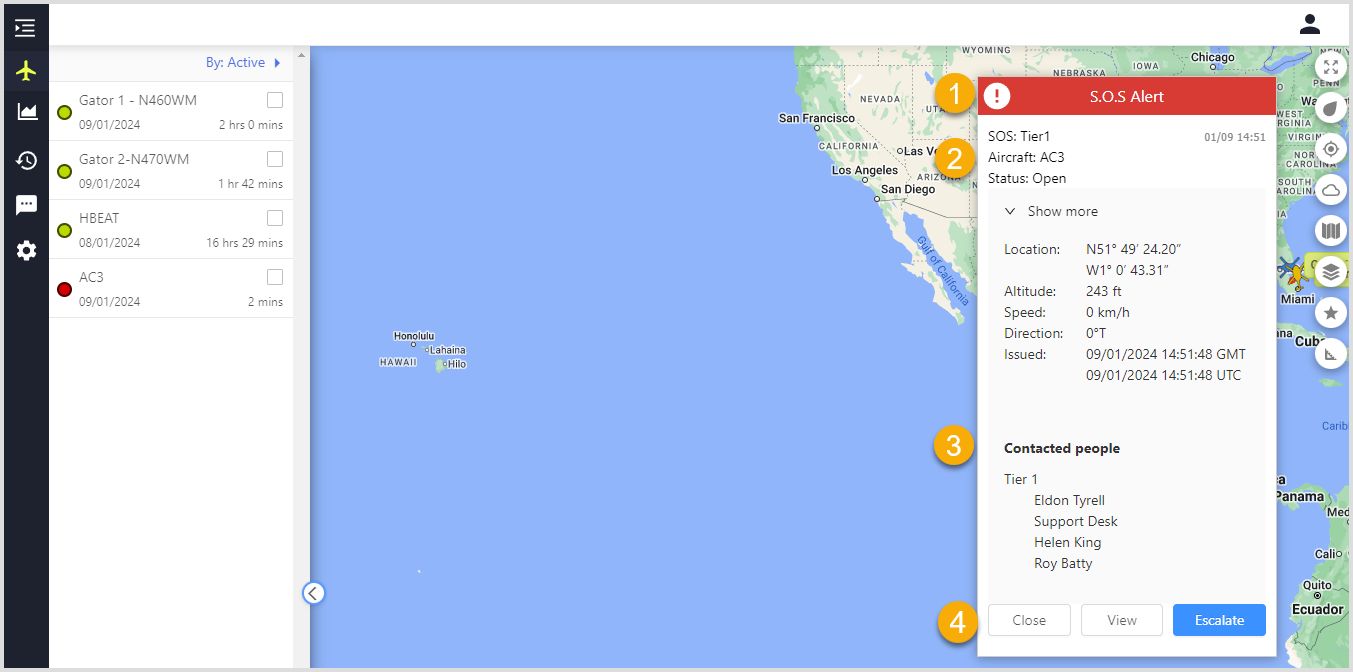This screenshot has height=672, width=1353.
Task: Open the Settings gear in sidebar
Action: tap(26, 250)
